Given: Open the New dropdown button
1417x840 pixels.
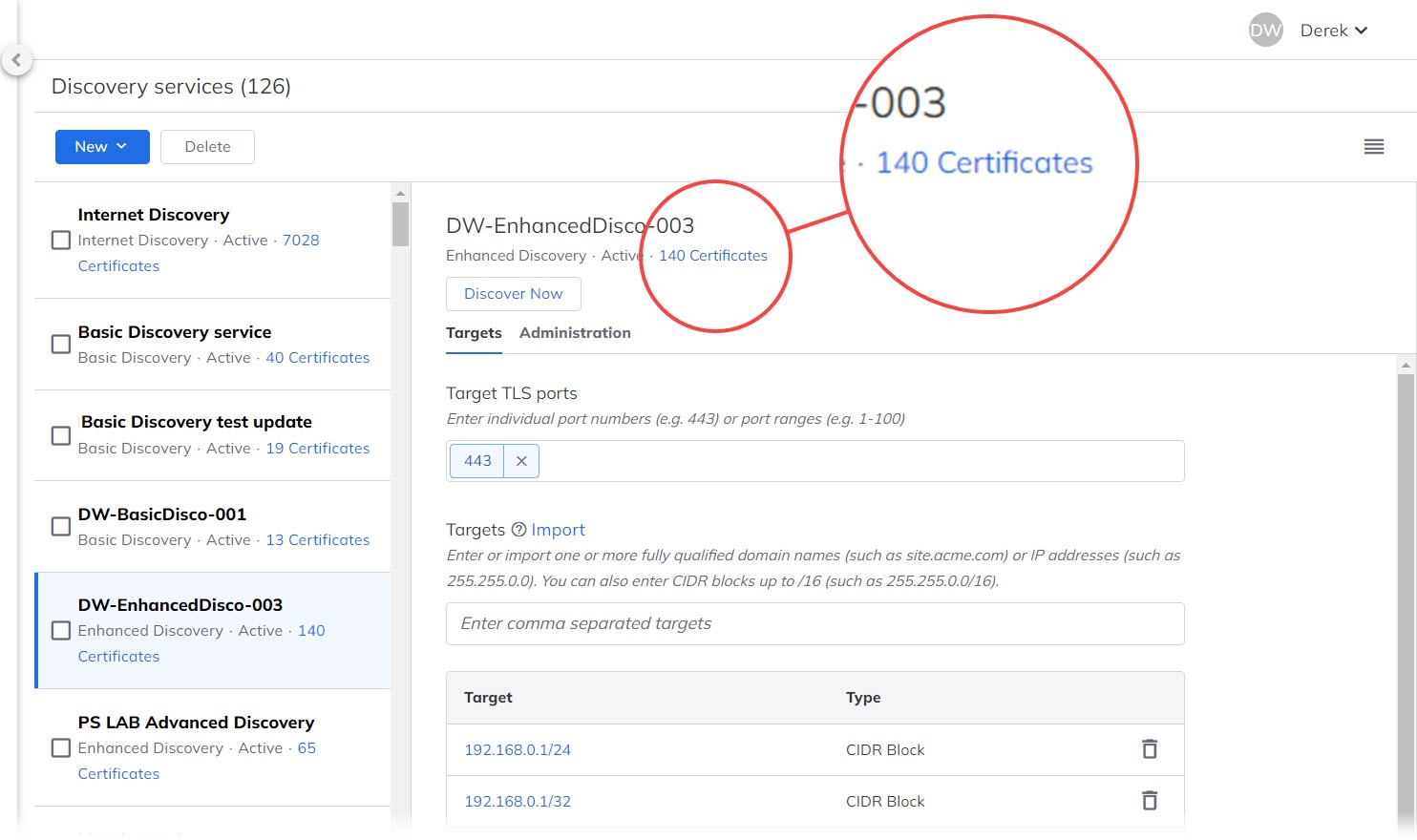Looking at the screenshot, I should point(102,147).
